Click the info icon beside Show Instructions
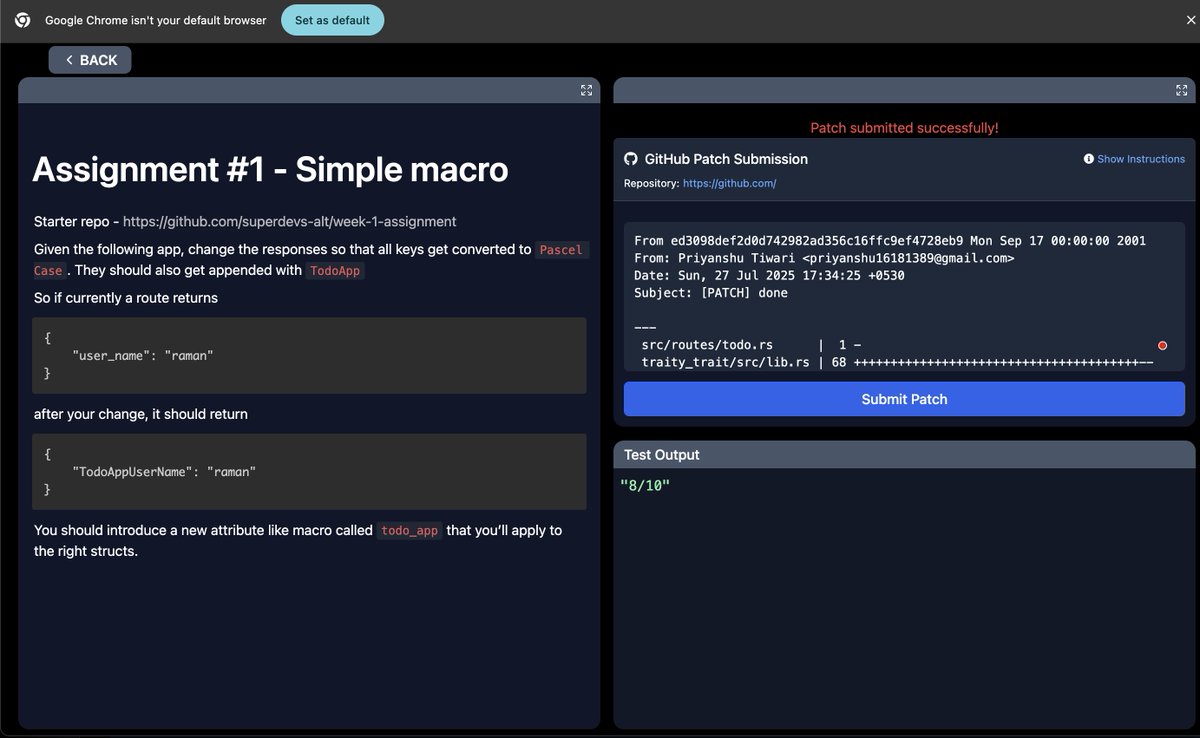This screenshot has width=1200, height=738. tap(1089, 159)
